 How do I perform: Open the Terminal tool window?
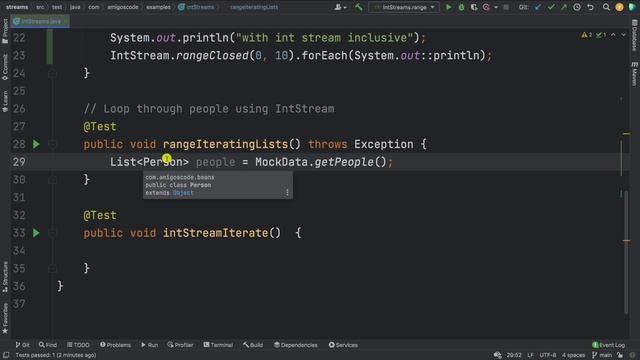tap(218, 345)
